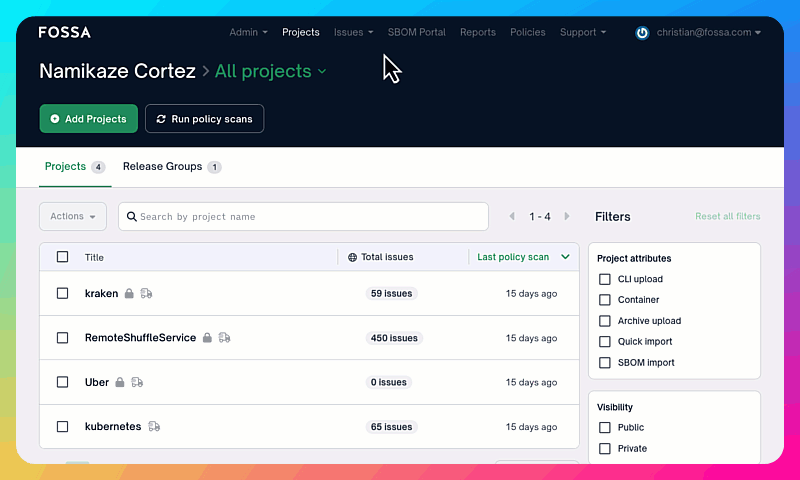Click the truck icon next to kubernetes
Screen dimensions: 800x480
coord(154,427)
